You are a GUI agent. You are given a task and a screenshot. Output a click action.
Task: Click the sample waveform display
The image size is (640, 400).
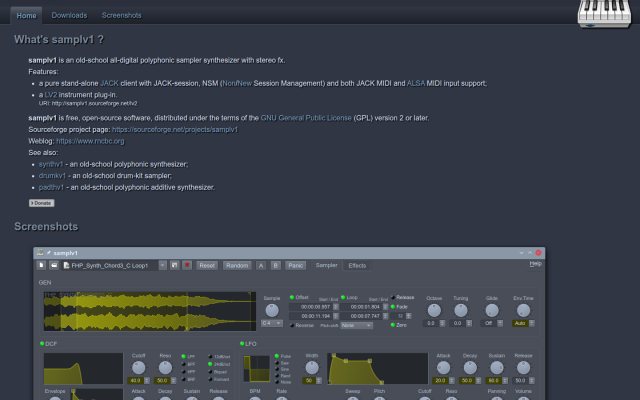click(x=150, y=311)
